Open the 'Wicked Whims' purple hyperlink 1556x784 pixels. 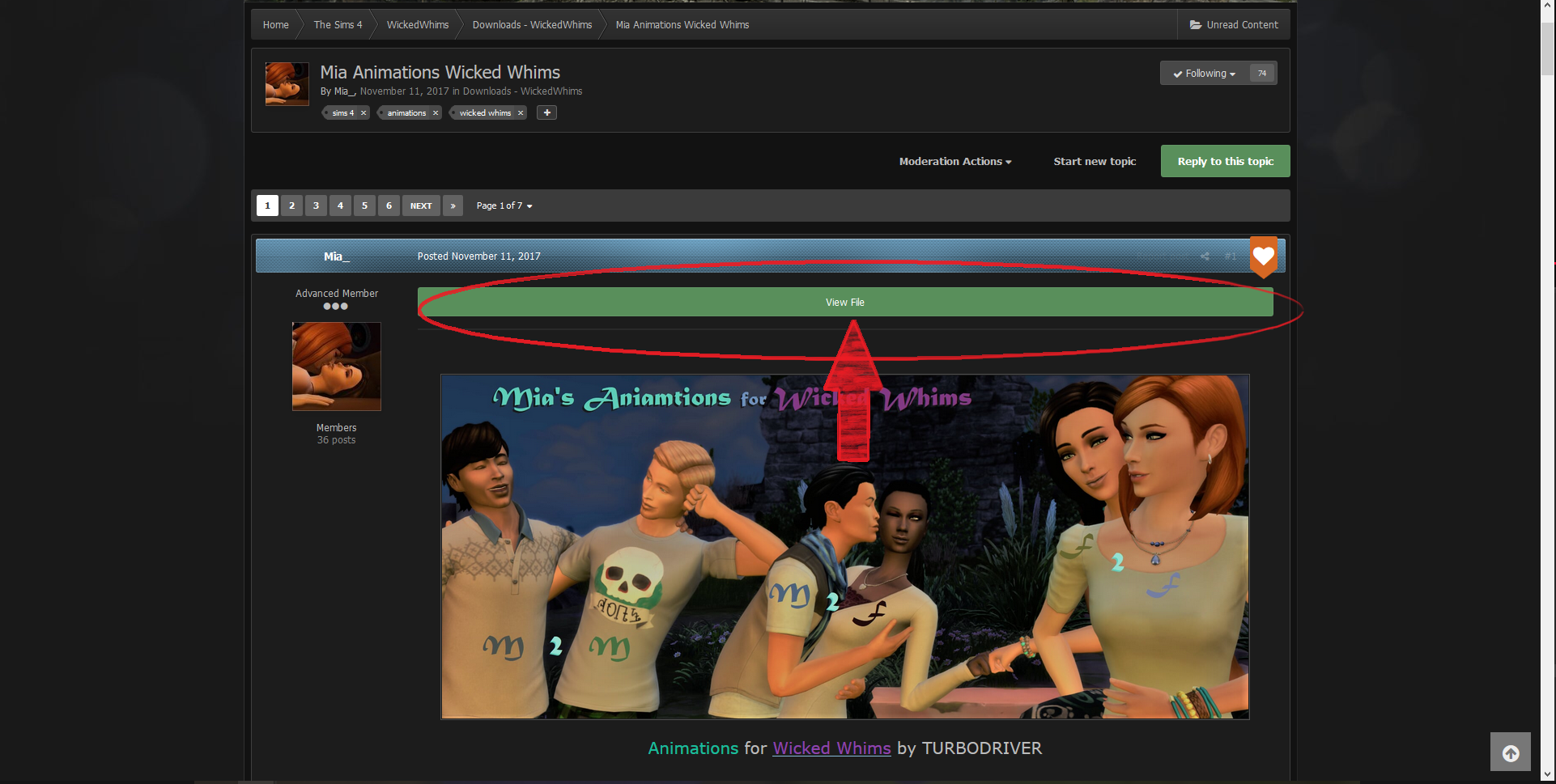coord(831,748)
